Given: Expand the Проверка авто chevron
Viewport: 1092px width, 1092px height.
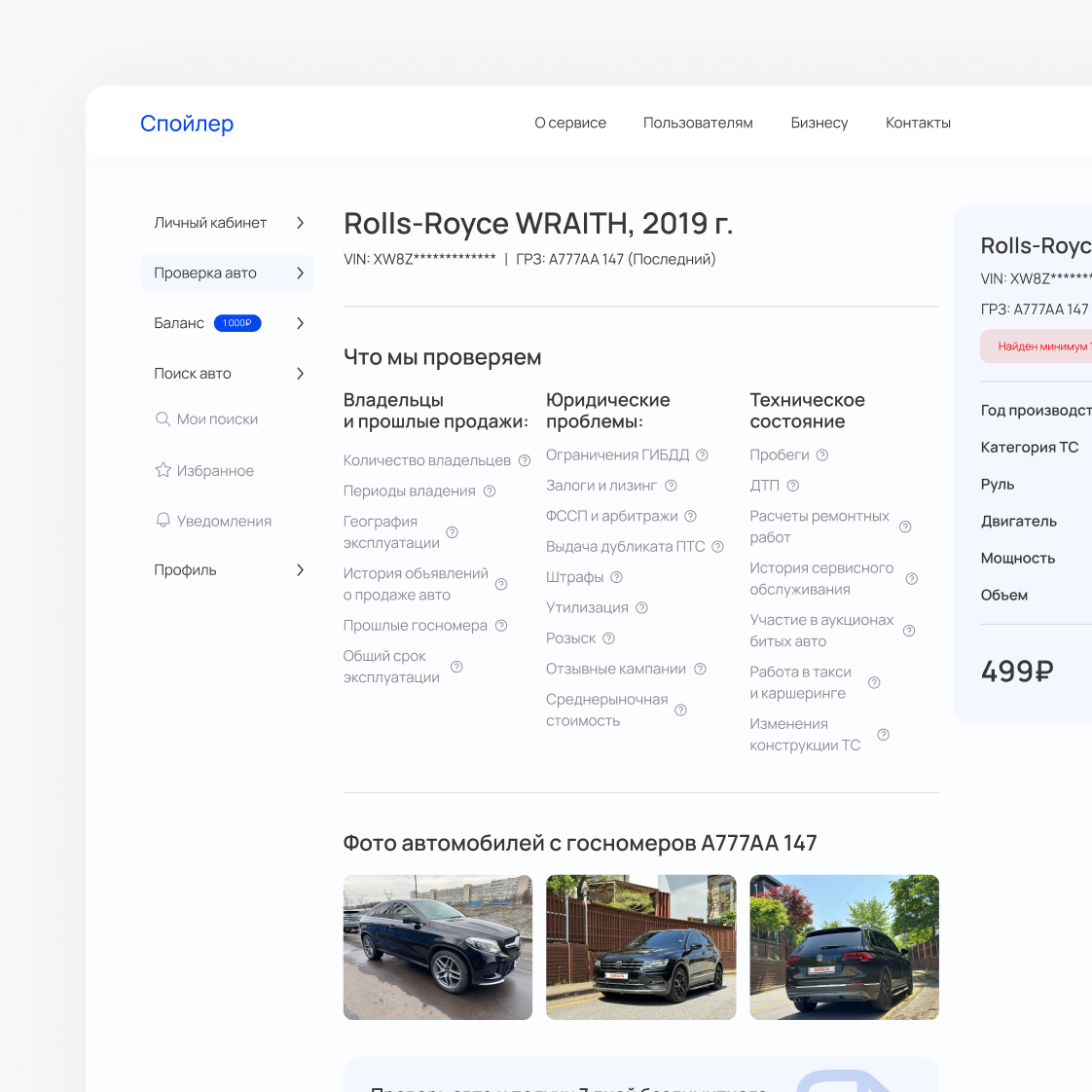Looking at the screenshot, I should tap(300, 273).
